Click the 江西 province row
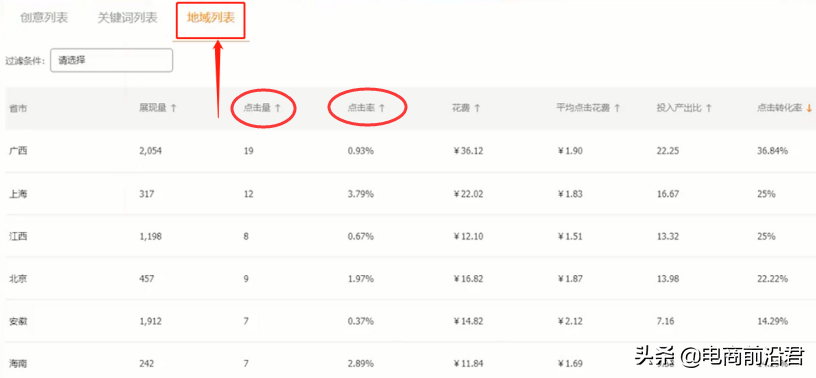 (408, 236)
